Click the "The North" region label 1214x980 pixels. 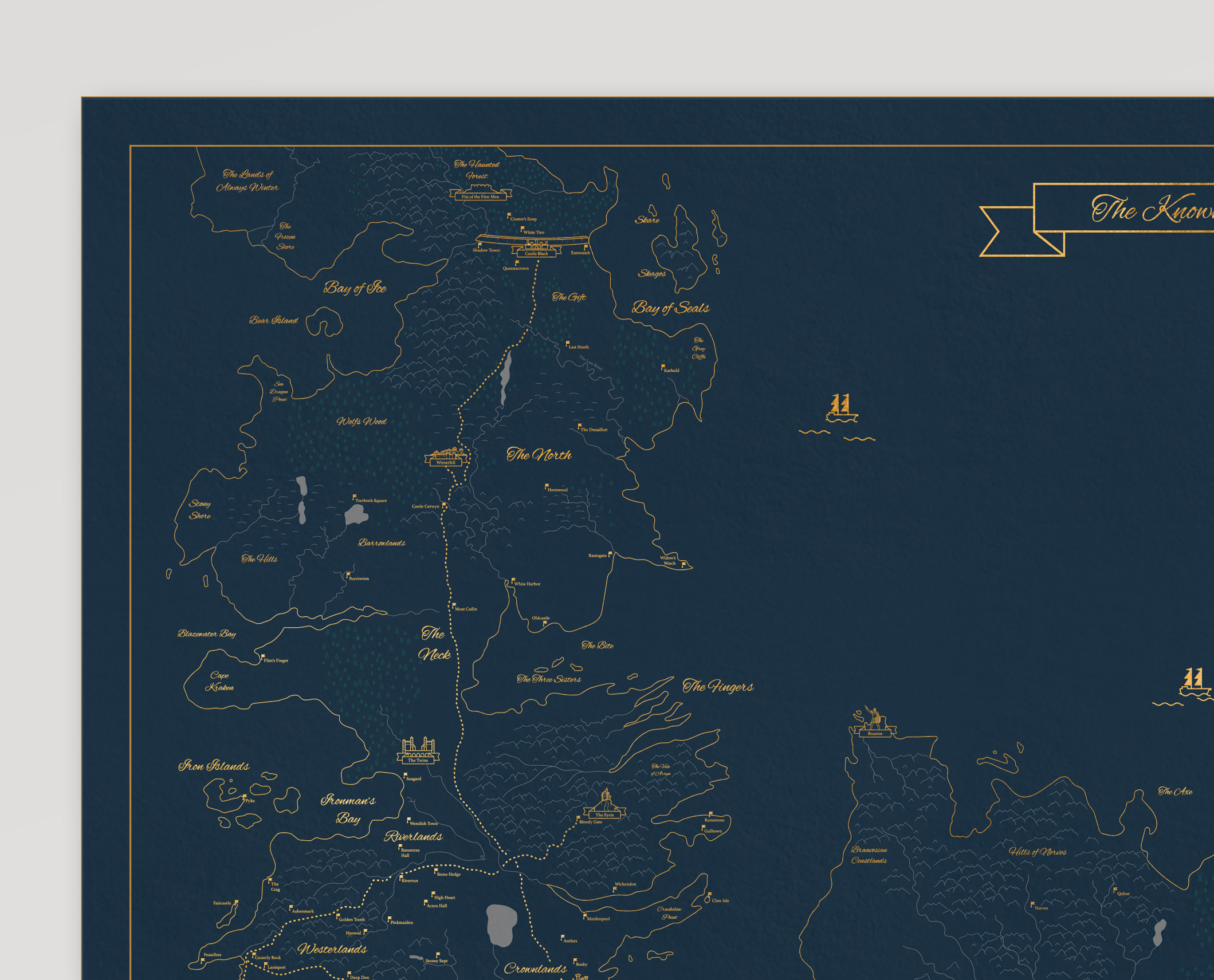coord(539,455)
